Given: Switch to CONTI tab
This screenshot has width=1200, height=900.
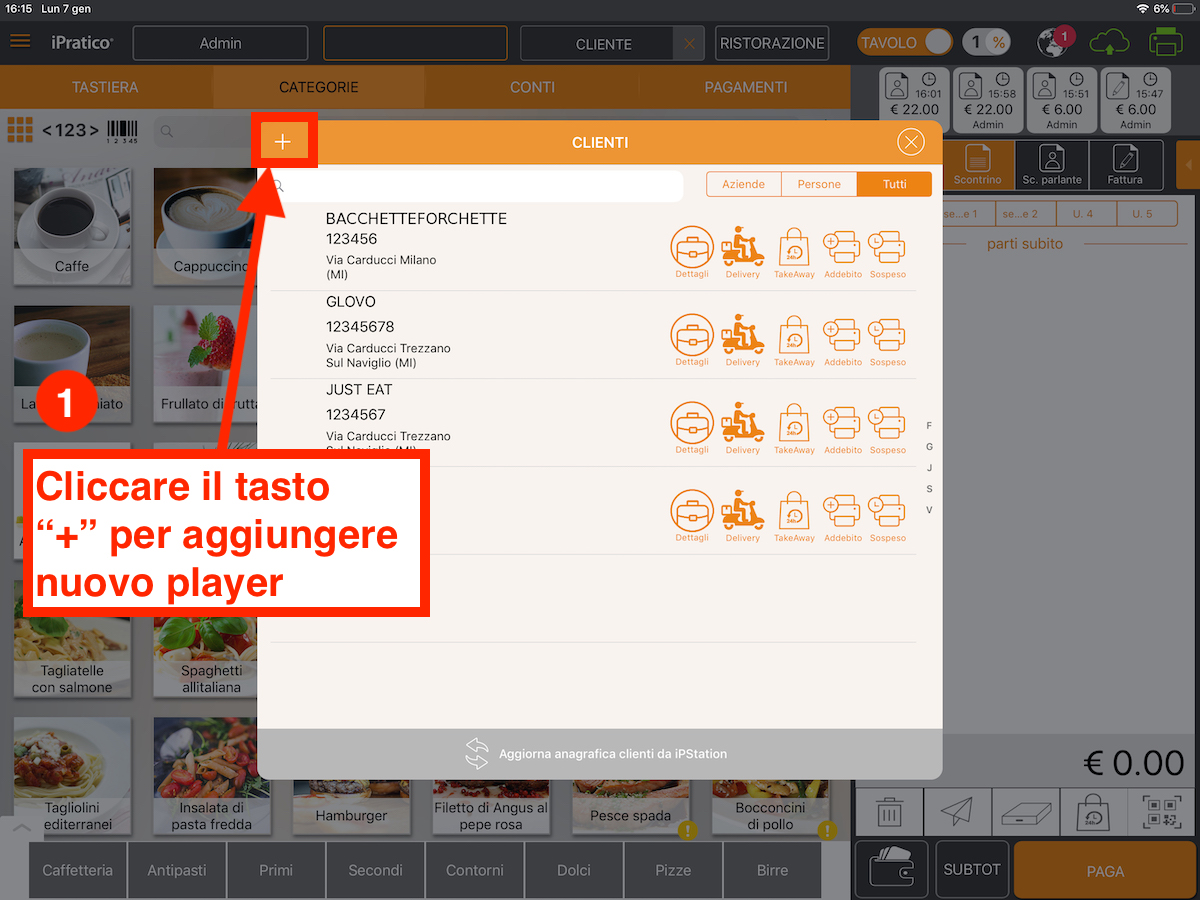Looking at the screenshot, I should [532, 87].
